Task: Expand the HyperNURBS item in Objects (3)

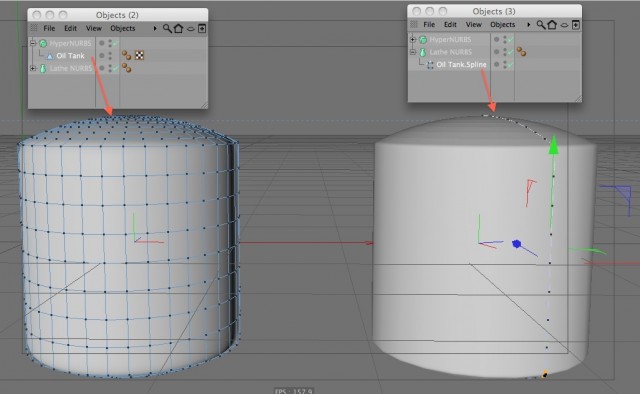Action: pyautogui.click(x=413, y=40)
